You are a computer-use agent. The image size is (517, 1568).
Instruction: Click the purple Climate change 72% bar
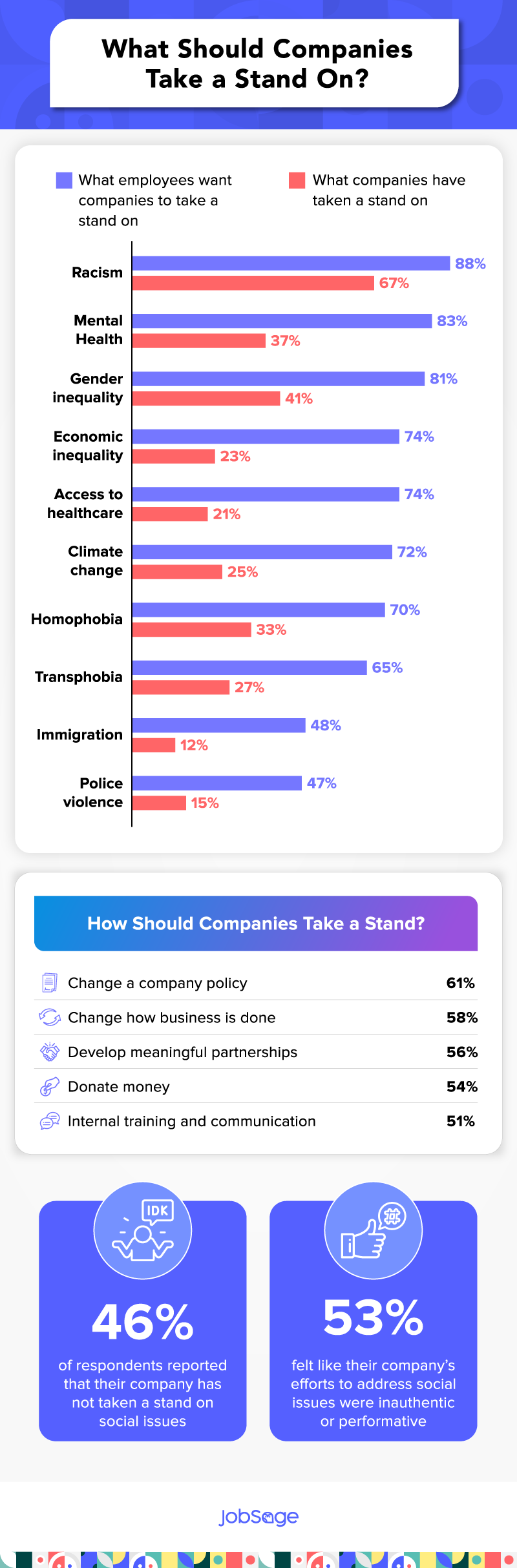point(262,552)
